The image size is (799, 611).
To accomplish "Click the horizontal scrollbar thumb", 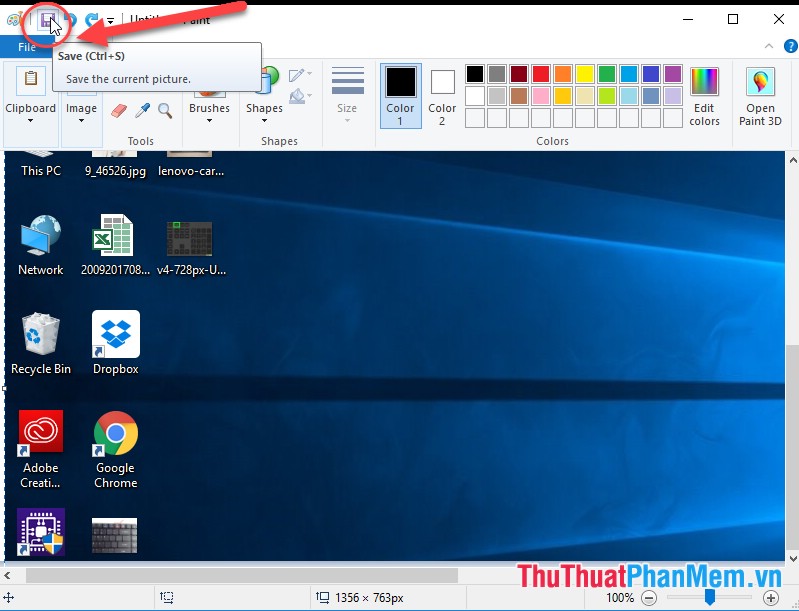I will click(242, 576).
